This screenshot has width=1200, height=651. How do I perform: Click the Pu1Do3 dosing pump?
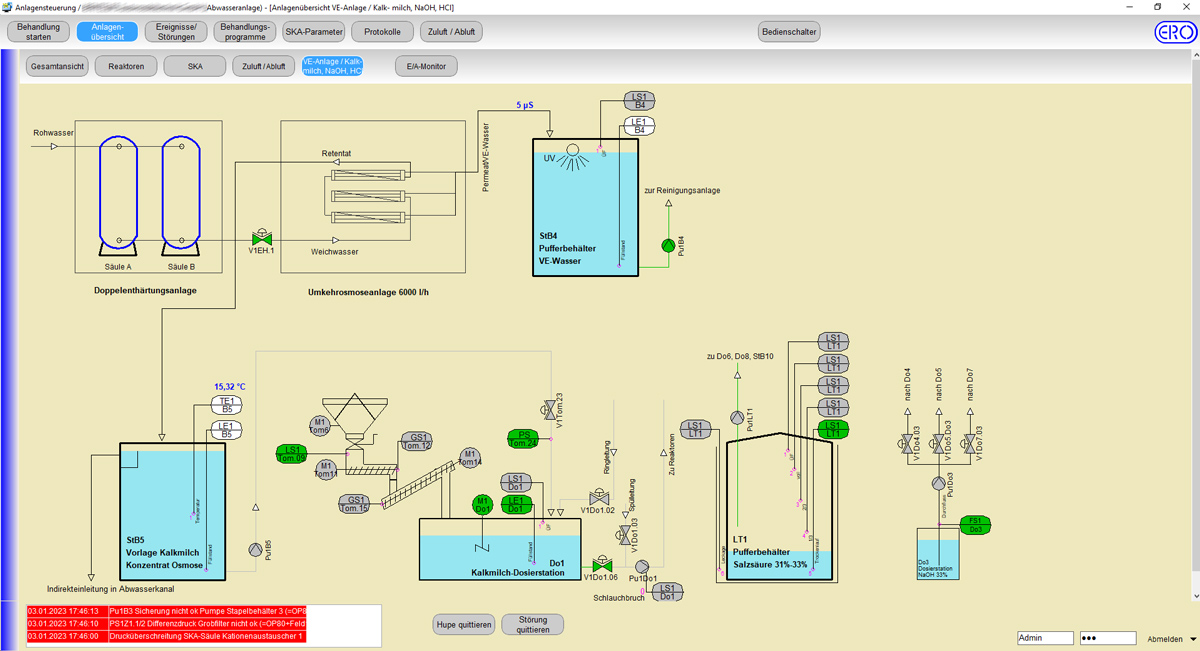pyautogui.click(x=938, y=483)
